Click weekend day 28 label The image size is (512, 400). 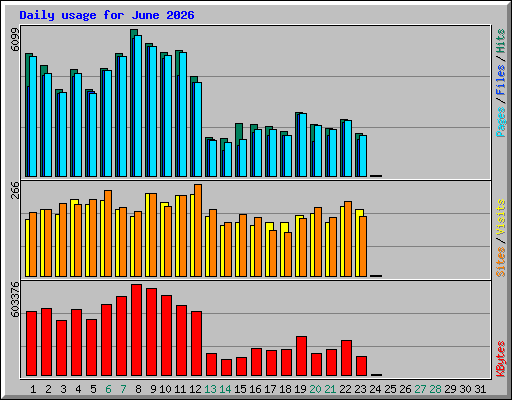click(x=435, y=389)
